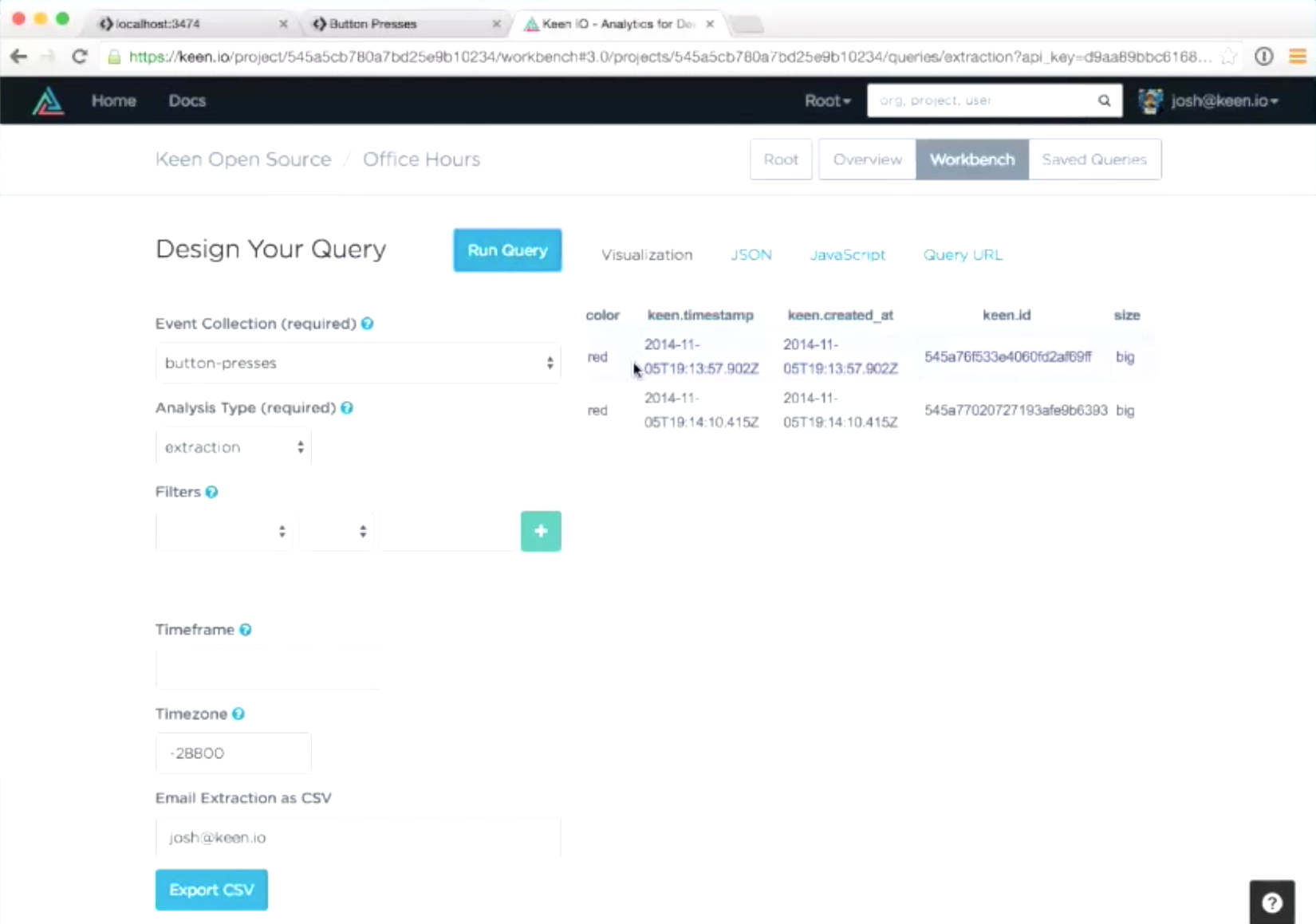
Task: Click the keen.id column header
Action: [x=1007, y=315]
